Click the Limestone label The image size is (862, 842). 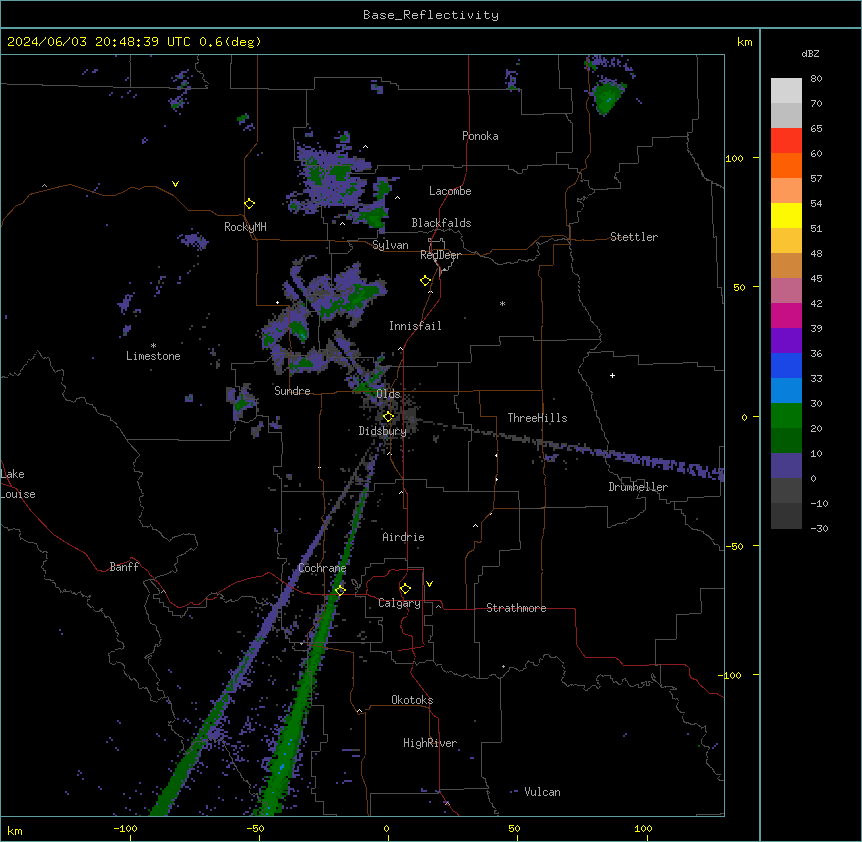(x=153, y=356)
